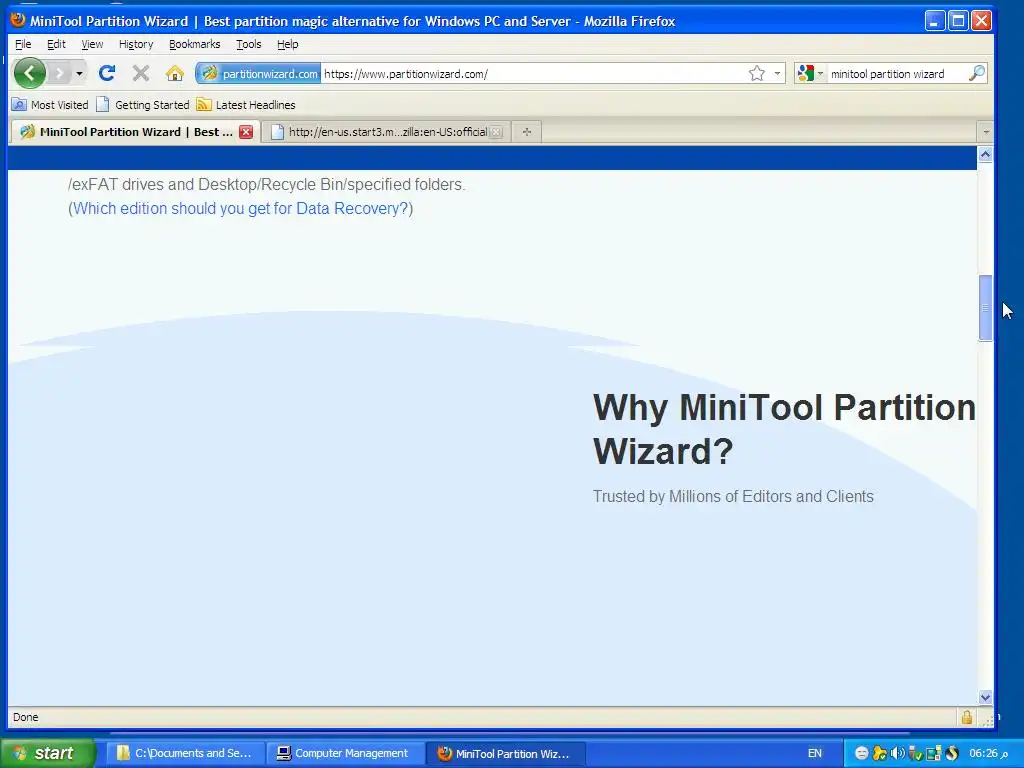The height and width of the screenshot is (768, 1024).
Task: Open the Help menu
Action: click(x=287, y=44)
